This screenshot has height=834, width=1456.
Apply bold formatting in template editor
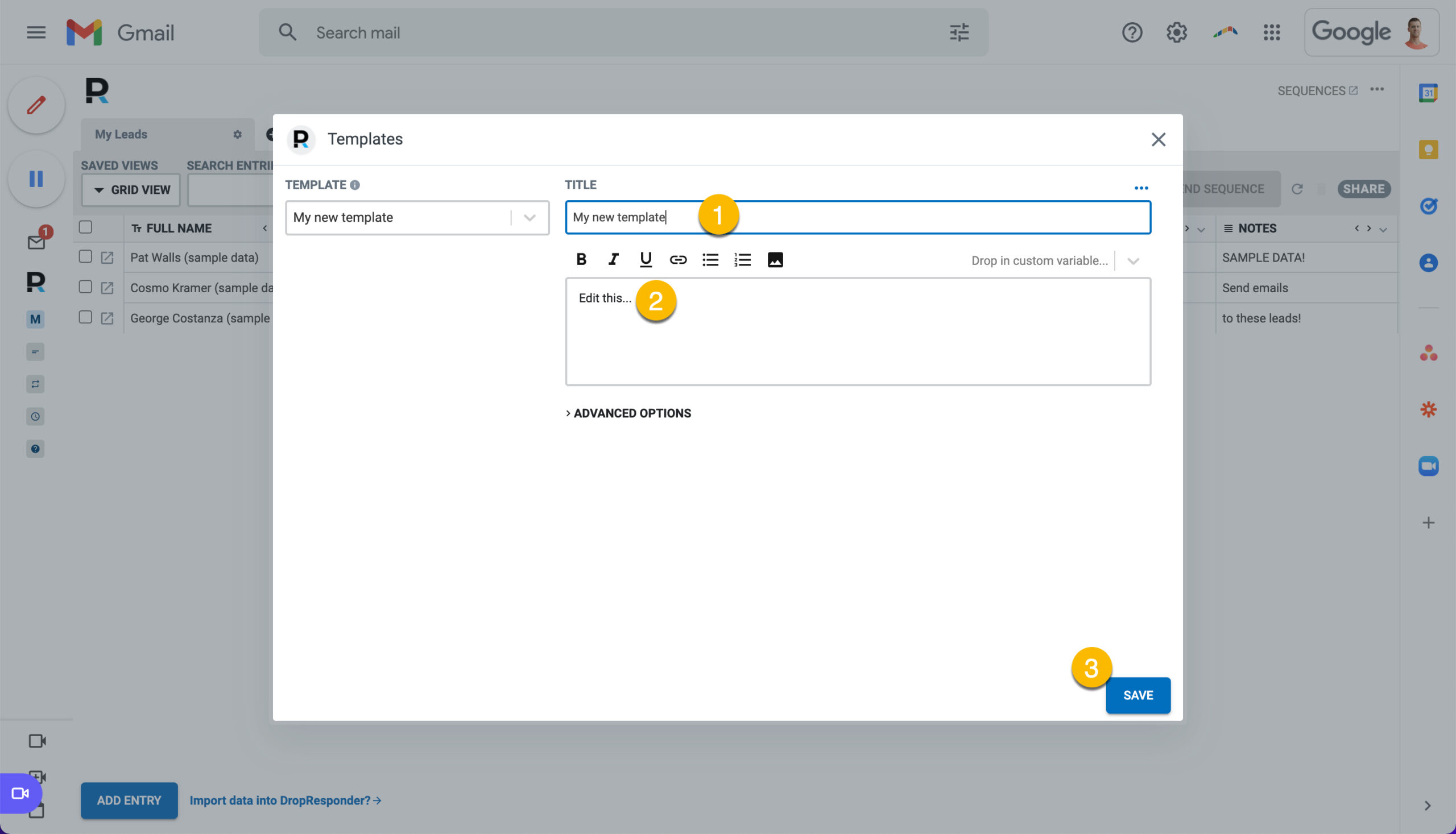tap(581, 260)
